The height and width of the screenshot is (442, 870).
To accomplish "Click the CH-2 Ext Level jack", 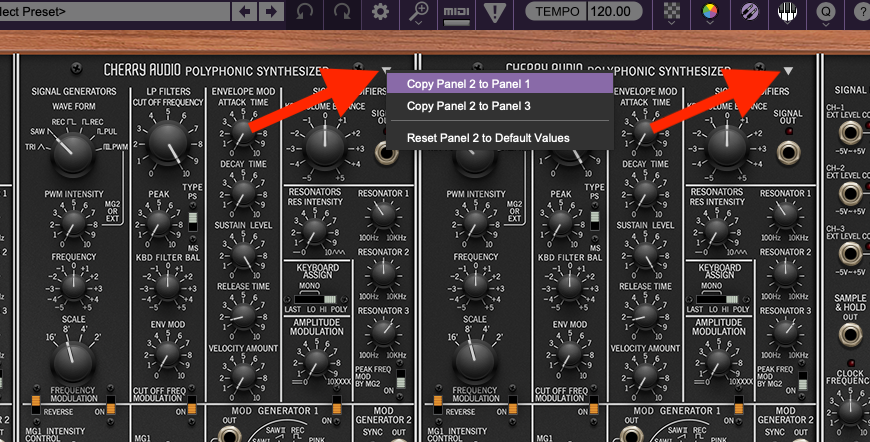I will 849,194.
